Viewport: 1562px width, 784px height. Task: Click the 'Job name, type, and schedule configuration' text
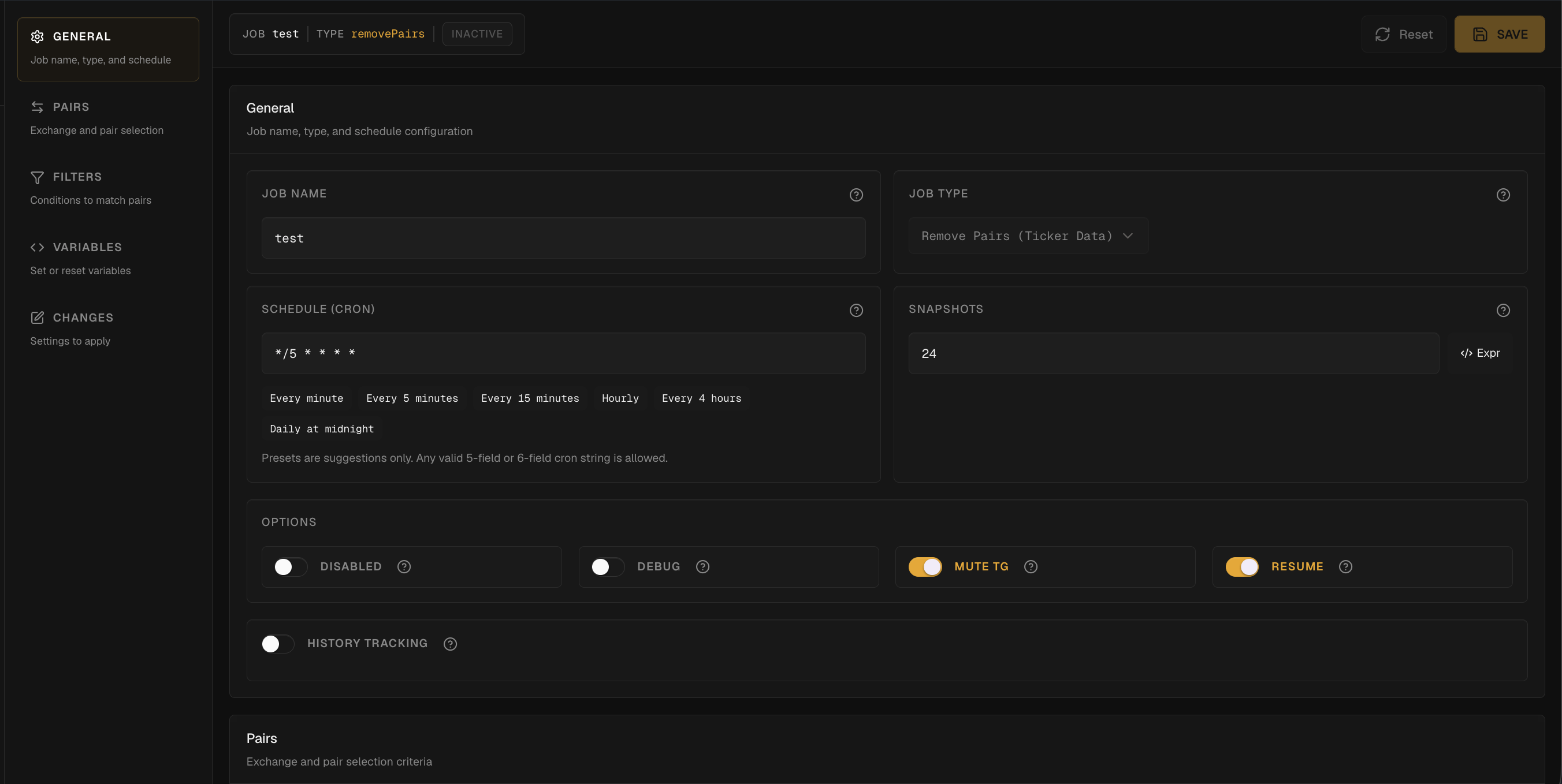(x=359, y=131)
